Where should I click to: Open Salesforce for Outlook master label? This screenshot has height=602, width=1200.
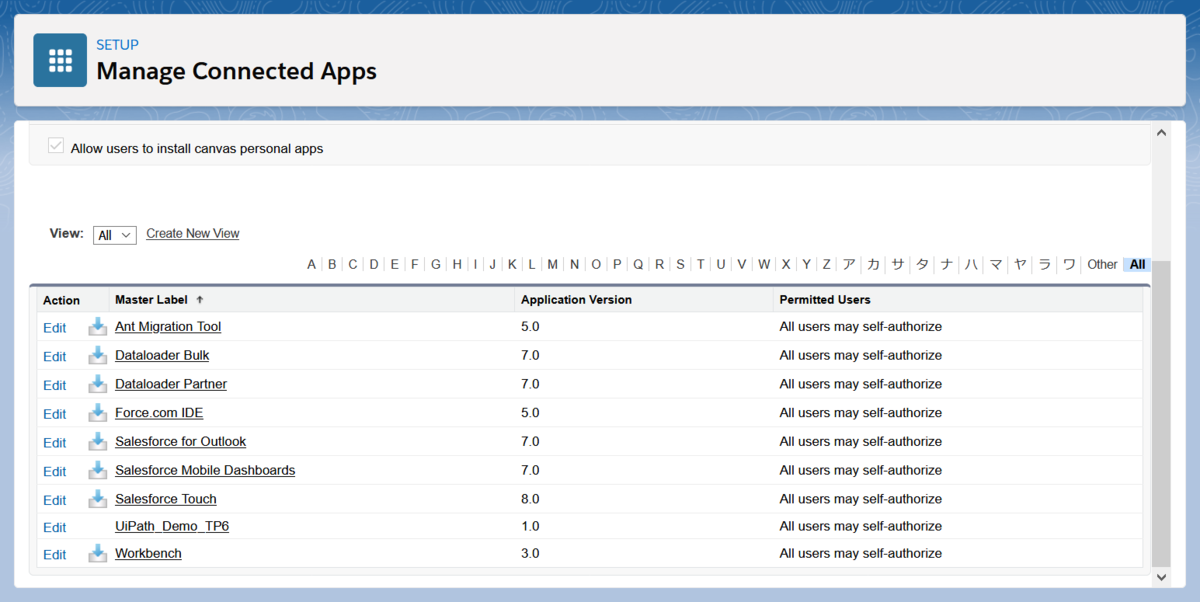point(180,441)
